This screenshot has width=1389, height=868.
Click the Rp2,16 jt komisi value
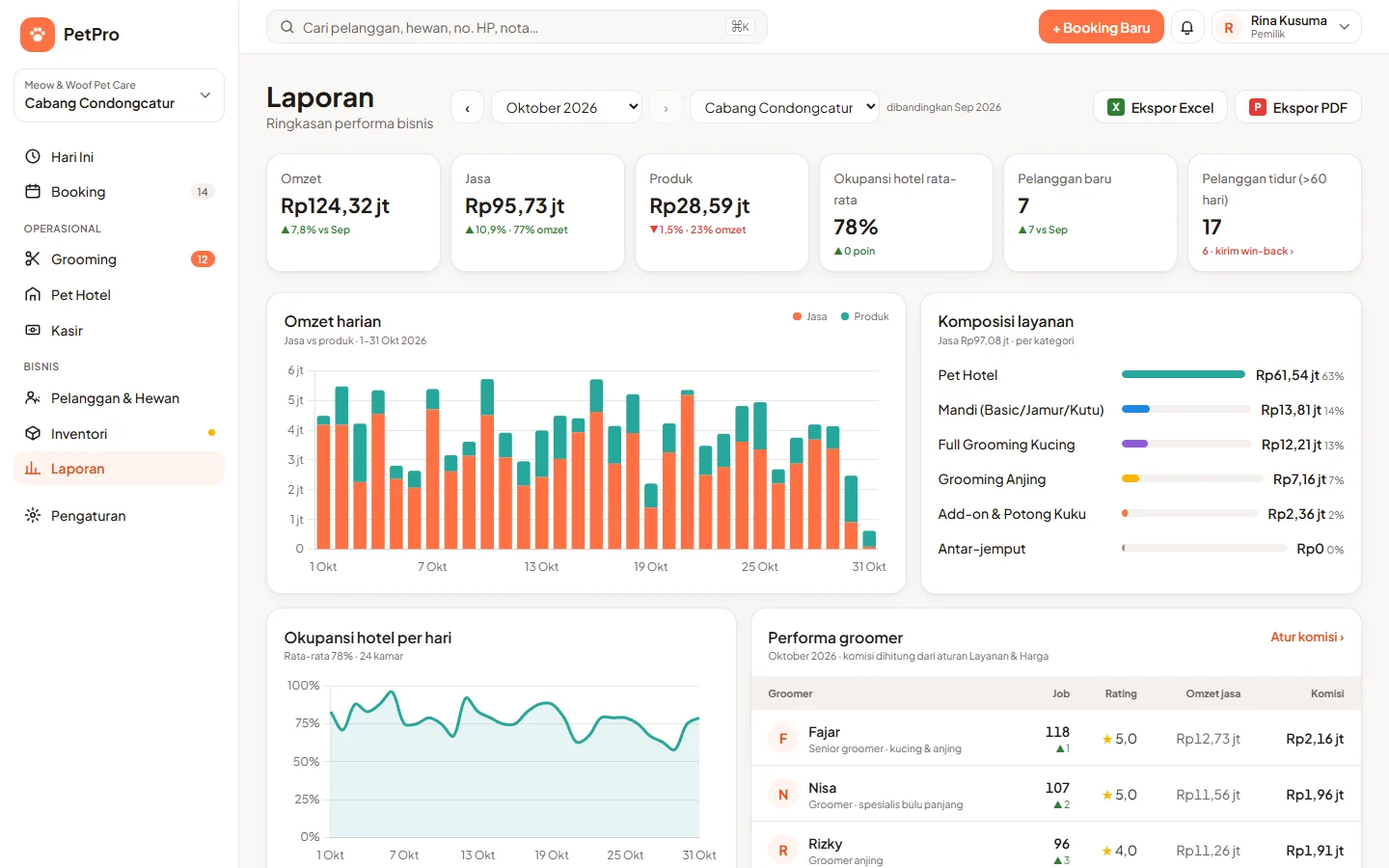tap(1315, 739)
